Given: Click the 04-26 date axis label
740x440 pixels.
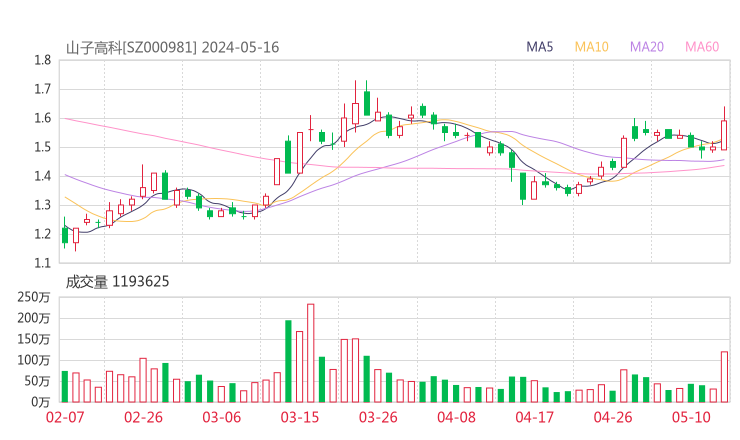Looking at the screenshot, I should [613, 417].
